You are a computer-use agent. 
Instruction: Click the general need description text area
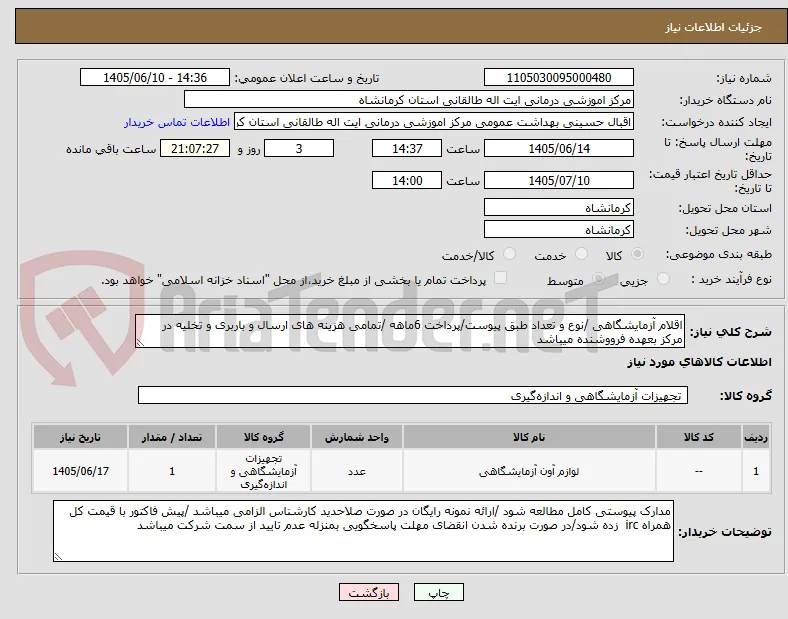(x=410, y=332)
